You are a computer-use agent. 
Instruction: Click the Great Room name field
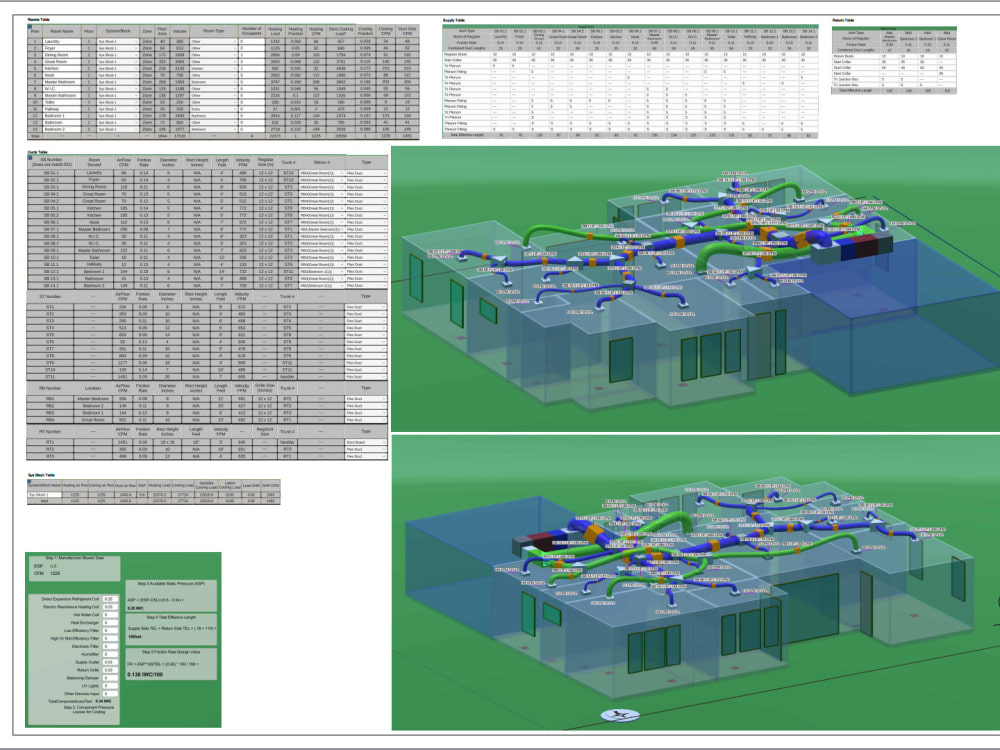coord(62,62)
